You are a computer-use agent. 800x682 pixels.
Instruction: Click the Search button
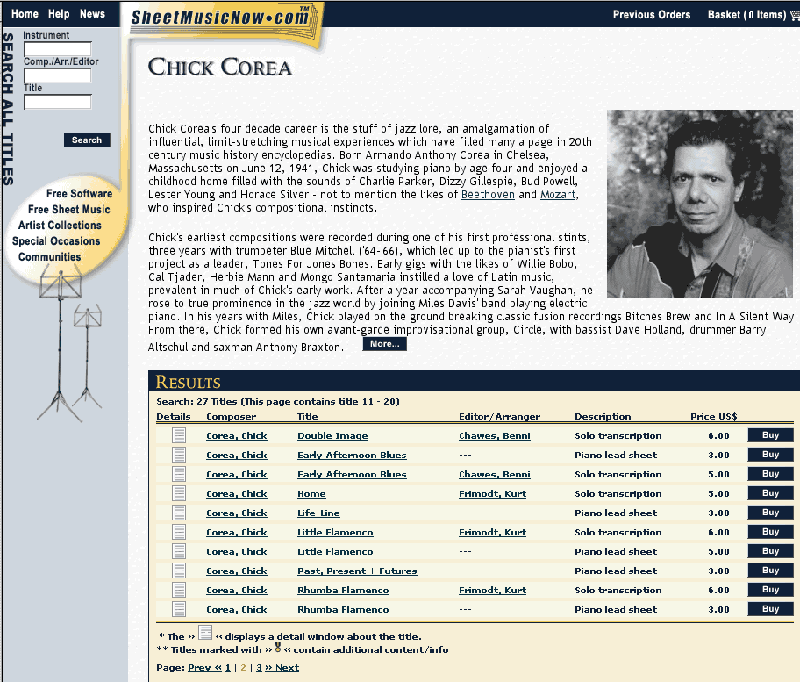[x=87, y=140]
